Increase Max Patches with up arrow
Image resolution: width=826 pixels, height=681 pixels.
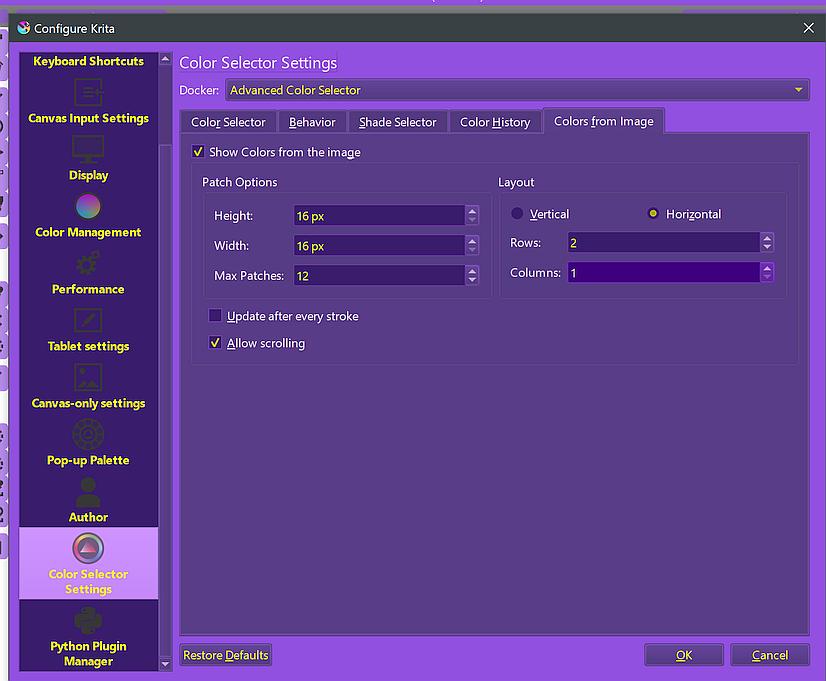[x=472, y=271]
